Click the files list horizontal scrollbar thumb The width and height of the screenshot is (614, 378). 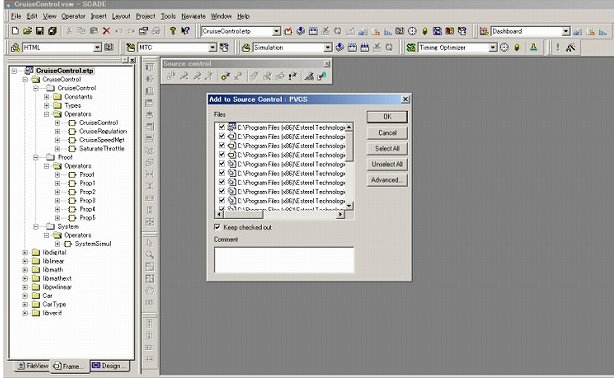coord(243,215)
